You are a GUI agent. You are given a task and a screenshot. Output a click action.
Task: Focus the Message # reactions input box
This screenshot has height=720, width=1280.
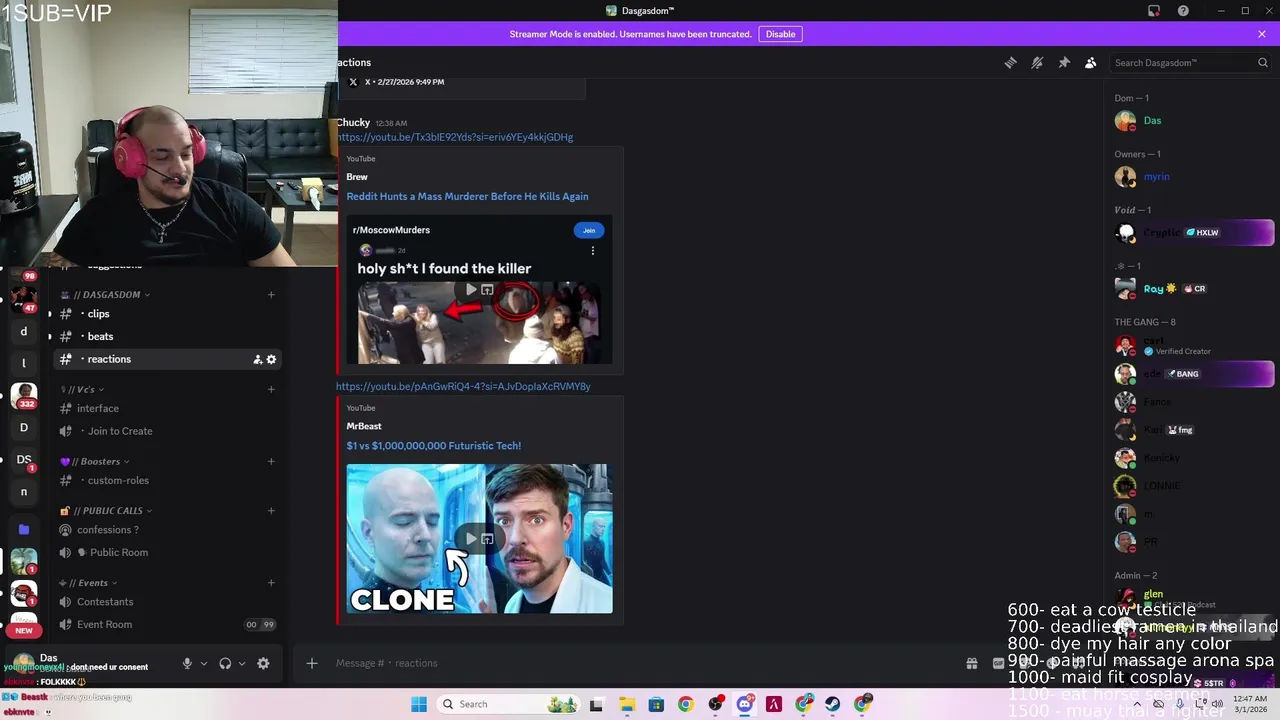640,663
